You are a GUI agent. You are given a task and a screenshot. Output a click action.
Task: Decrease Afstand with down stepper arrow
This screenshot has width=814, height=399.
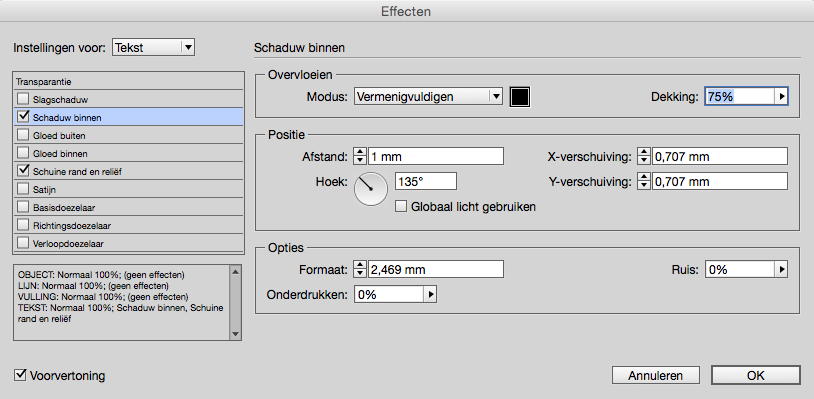[360, 160]
